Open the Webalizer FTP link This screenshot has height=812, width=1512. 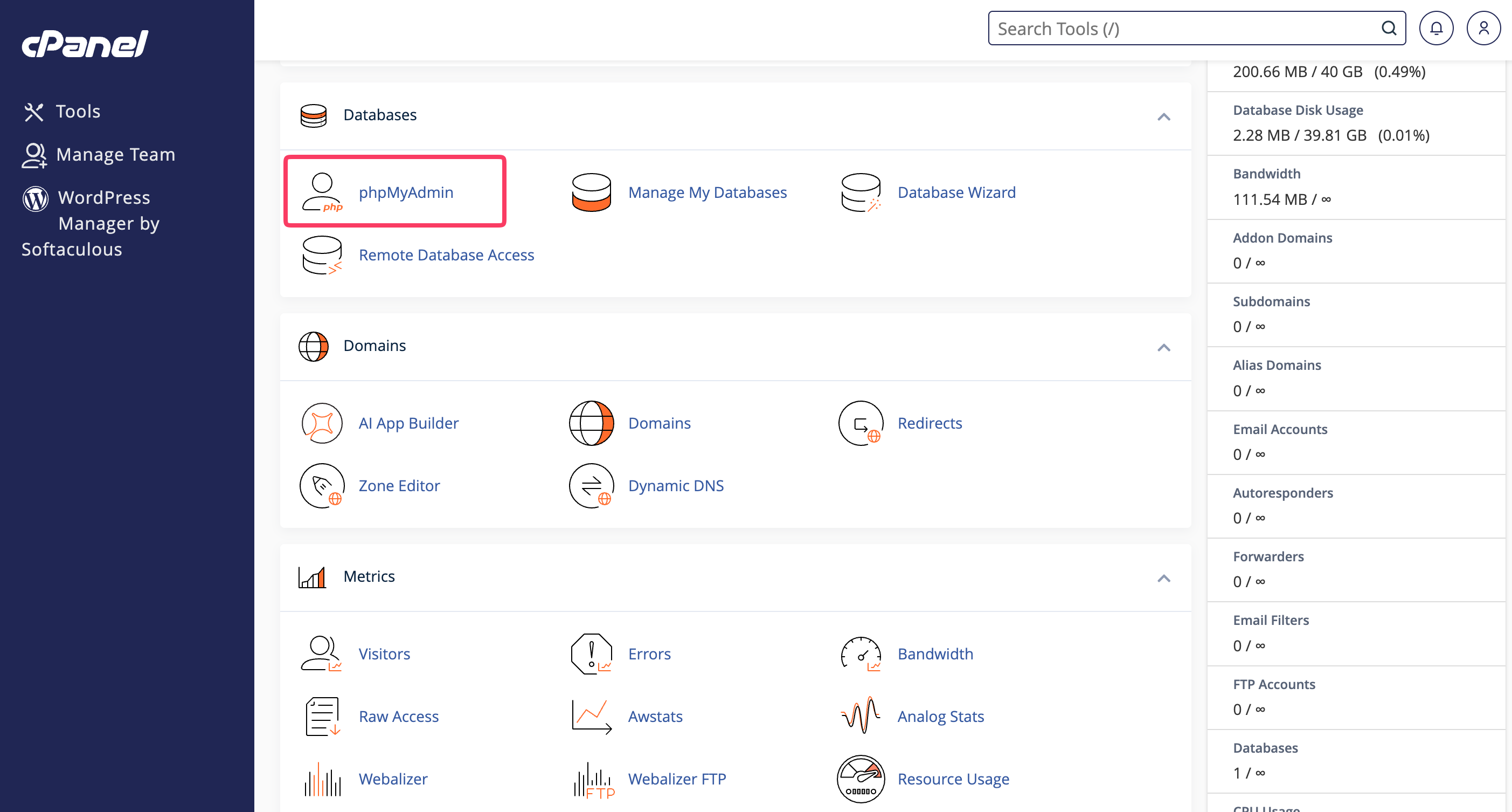(x=677, y=779)
